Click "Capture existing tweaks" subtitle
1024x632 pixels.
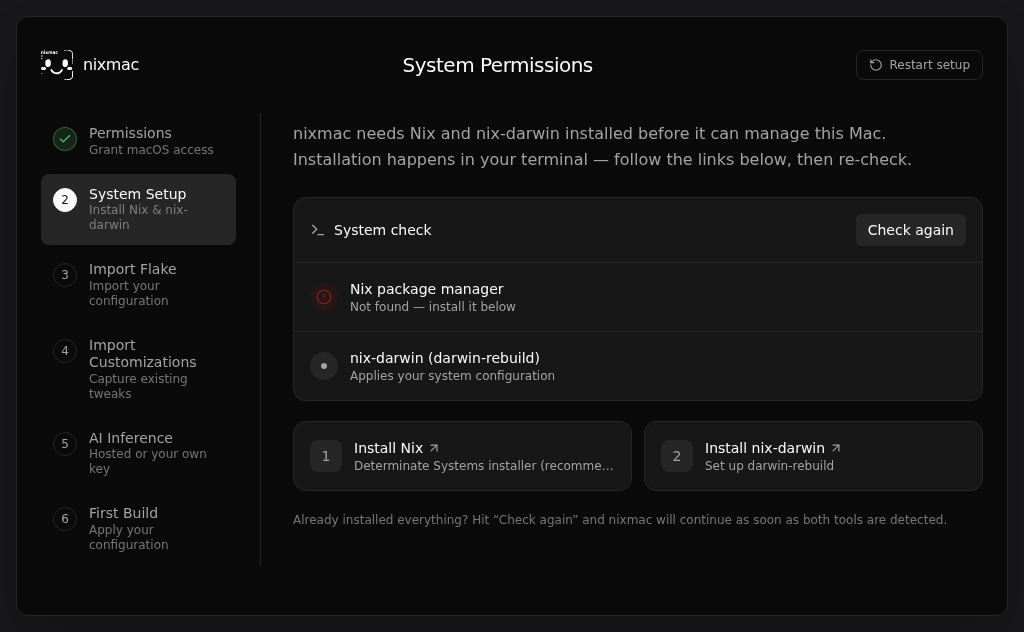click(138, 386)
